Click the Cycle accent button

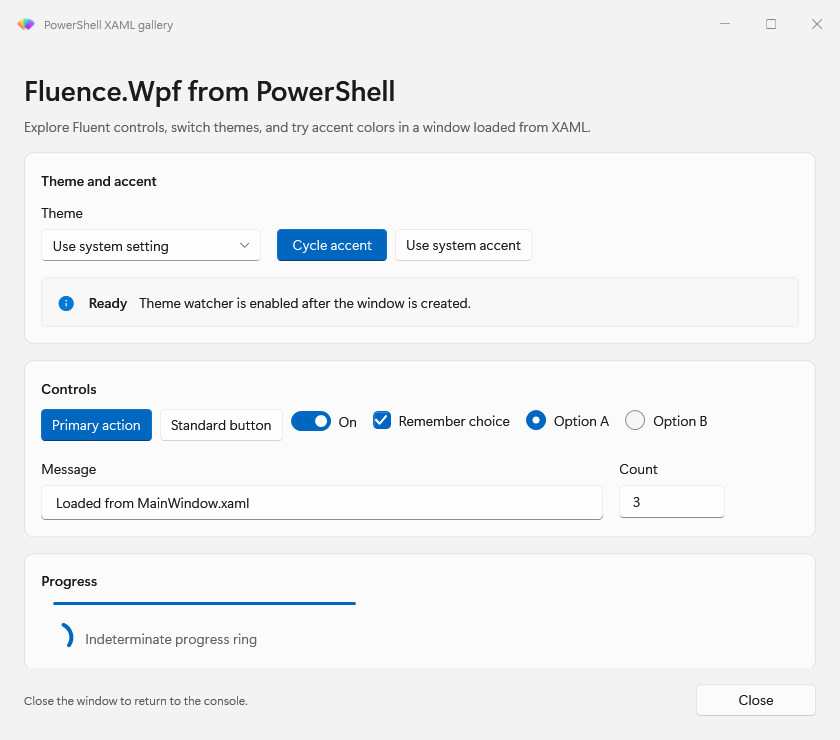click(x=332, y=245)
